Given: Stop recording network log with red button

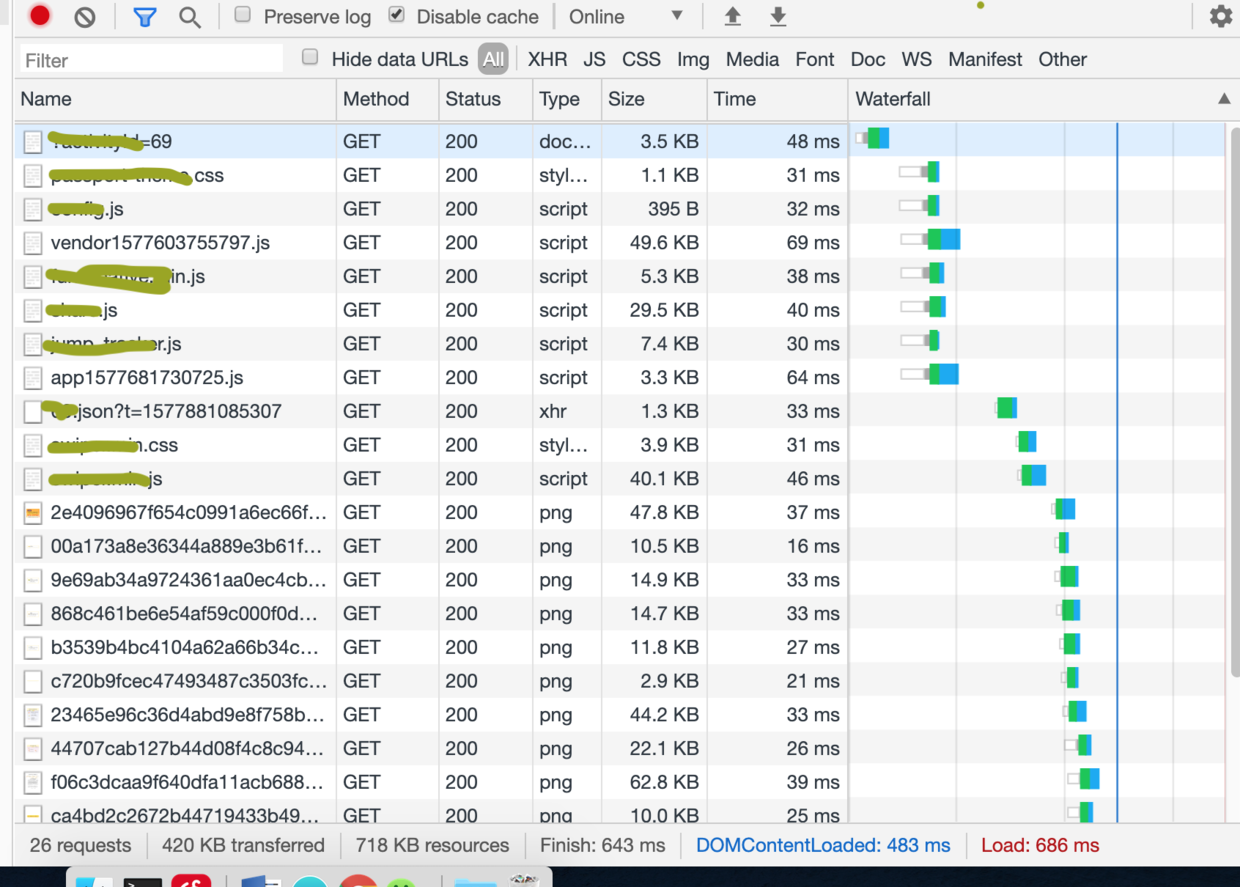Looking at the screenshot, I should point(40,16).
